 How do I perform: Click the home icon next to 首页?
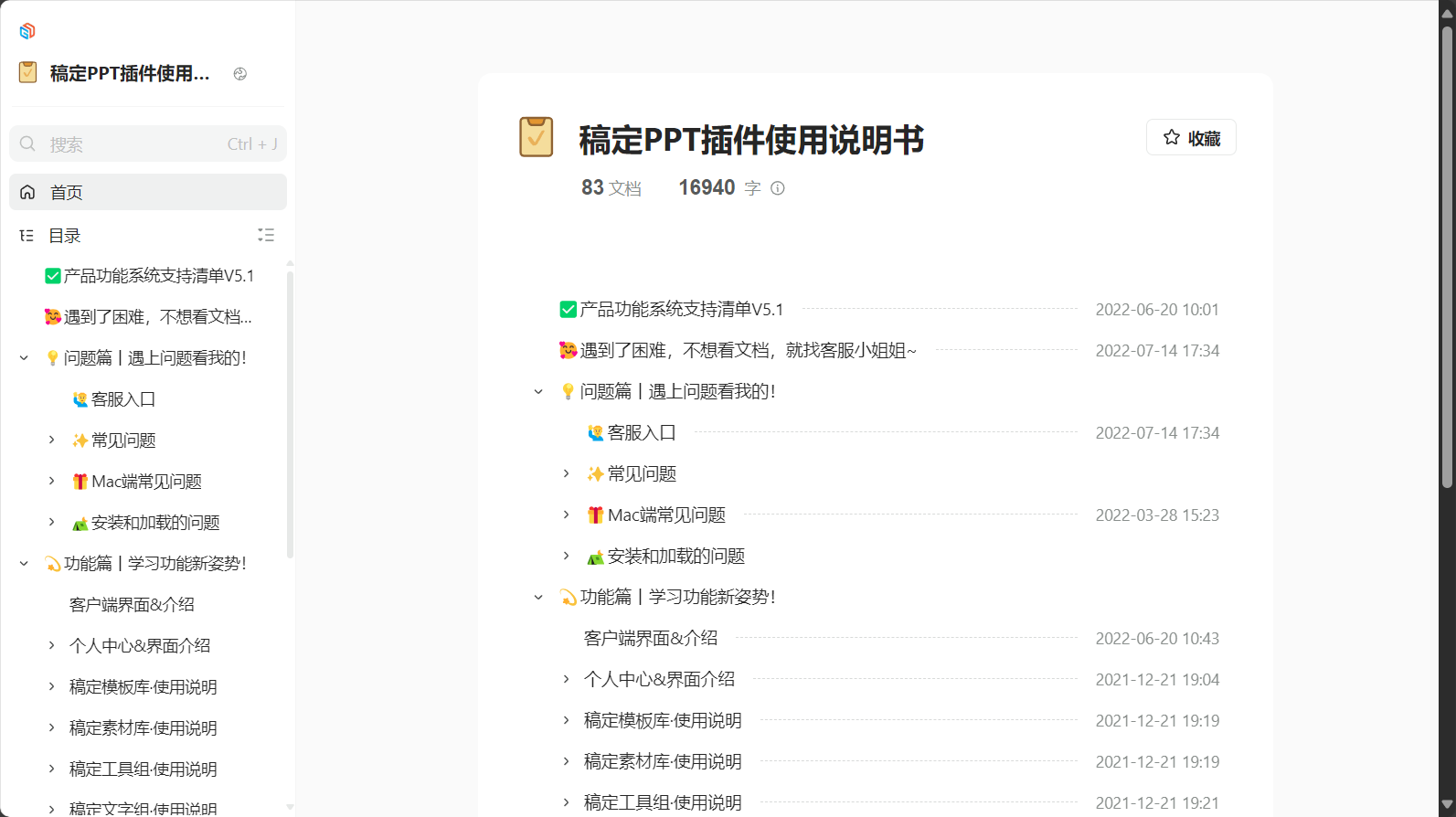tap(27, 192)
